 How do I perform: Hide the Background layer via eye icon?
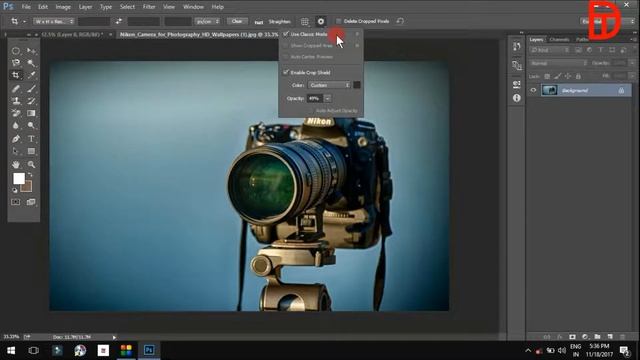click(x=533, y=90)
